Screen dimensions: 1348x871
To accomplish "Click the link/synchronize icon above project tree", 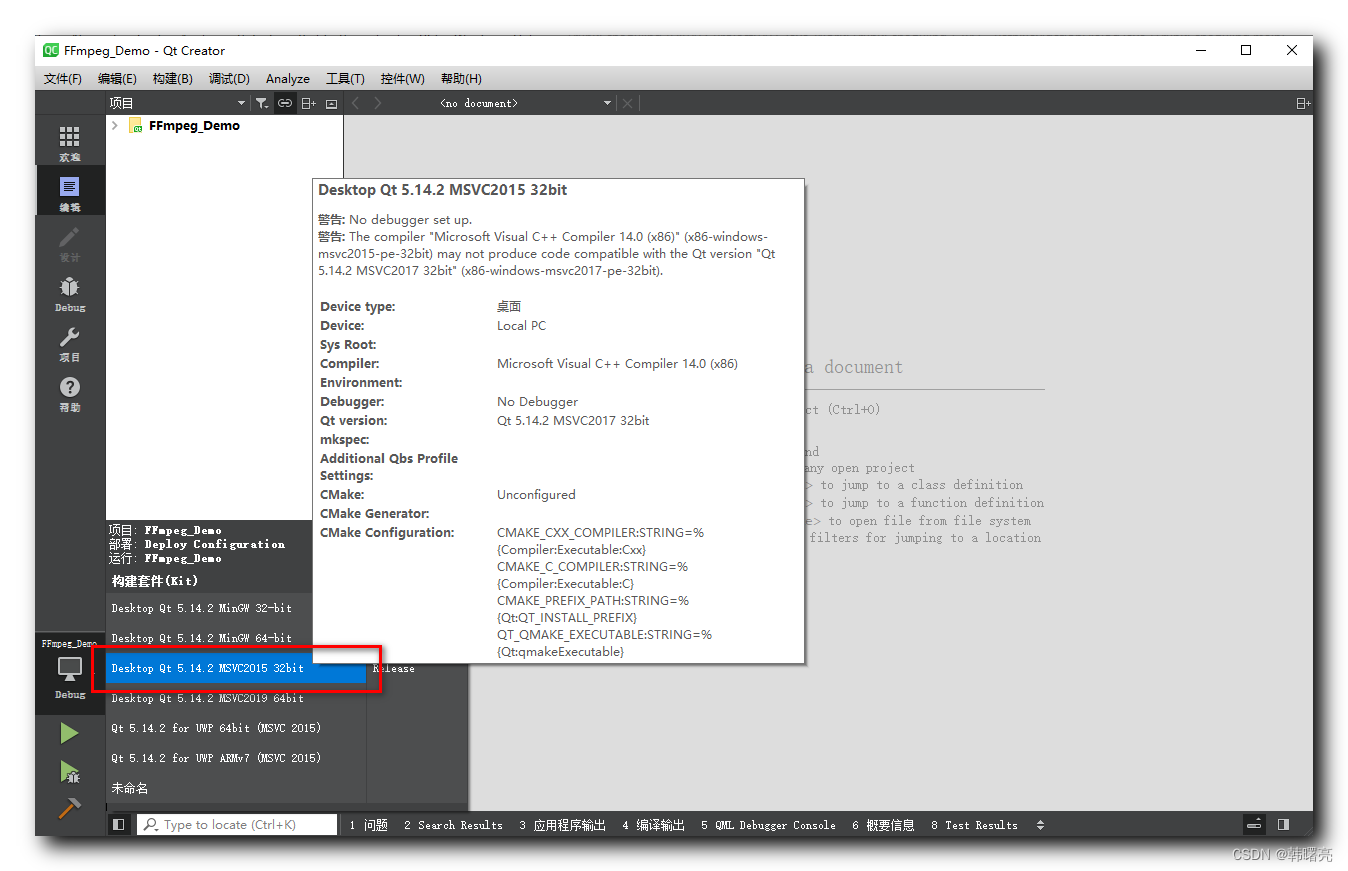I will coord(285,102).
